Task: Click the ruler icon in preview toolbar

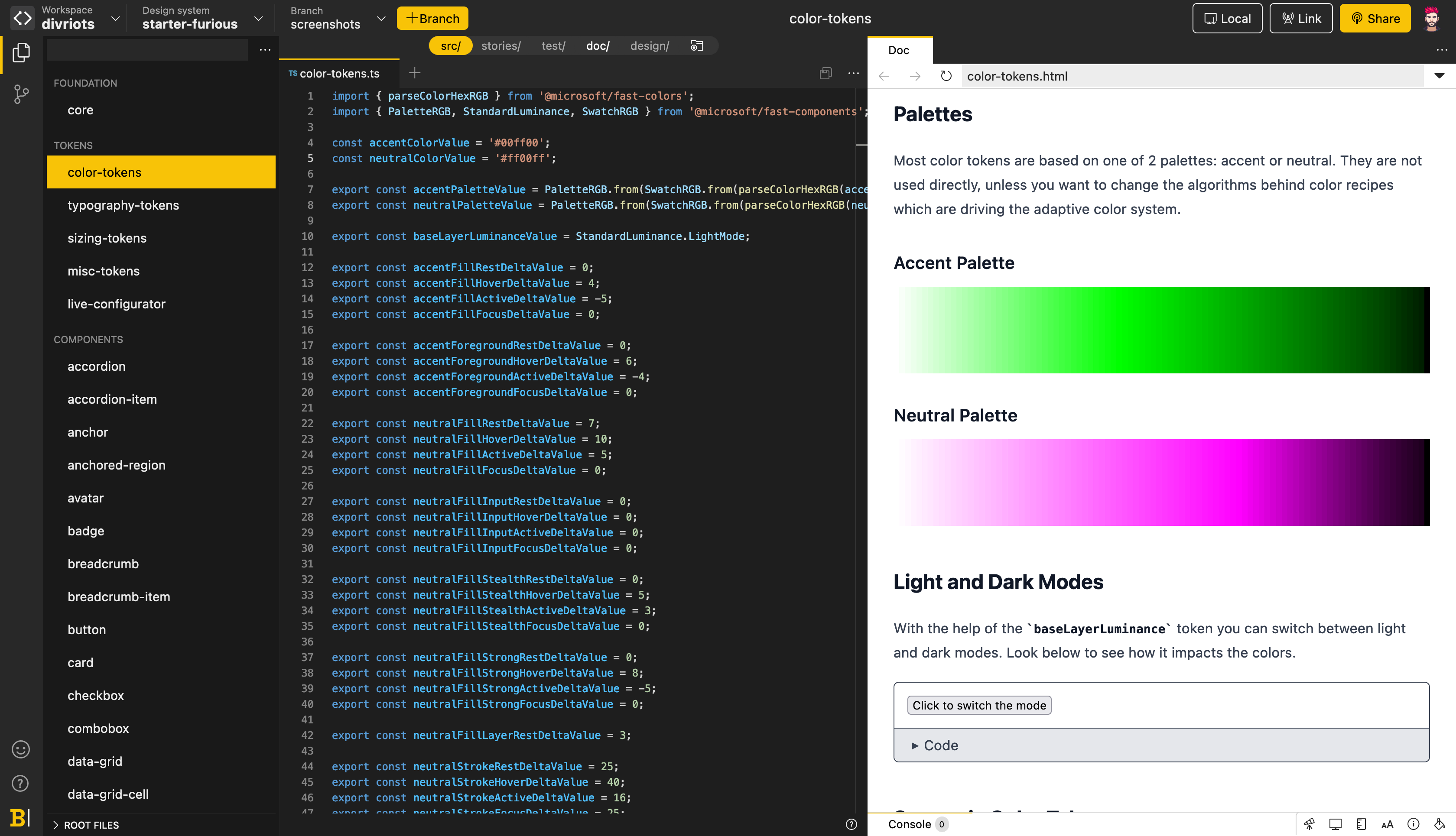Action: (1361, 824)
